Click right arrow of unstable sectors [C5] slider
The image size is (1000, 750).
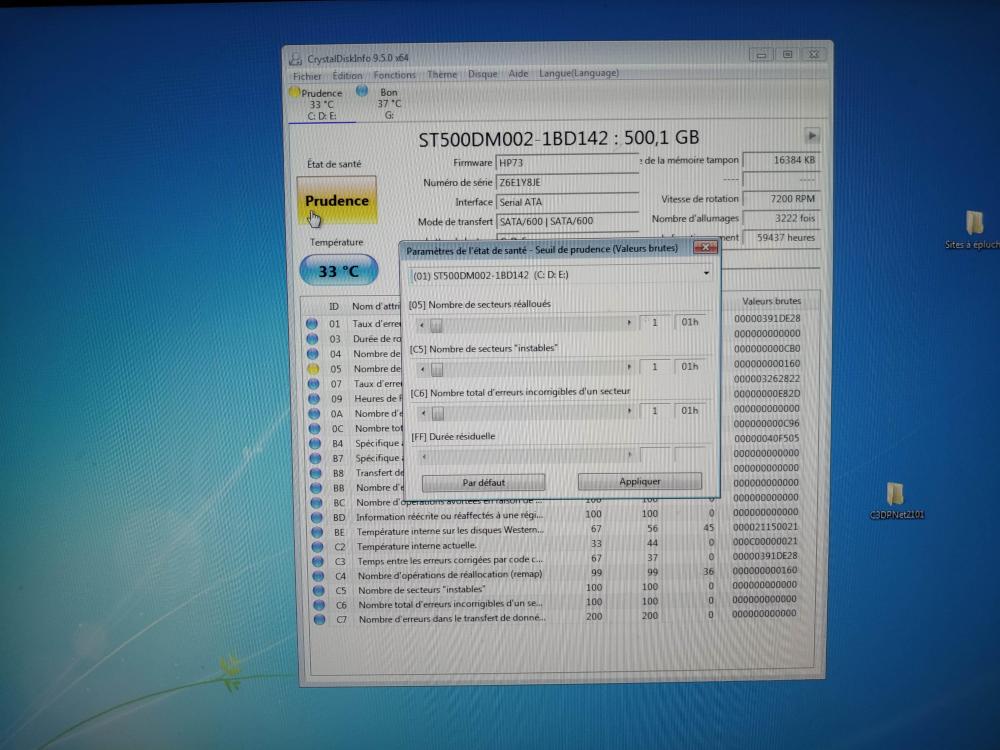(629, 367)
